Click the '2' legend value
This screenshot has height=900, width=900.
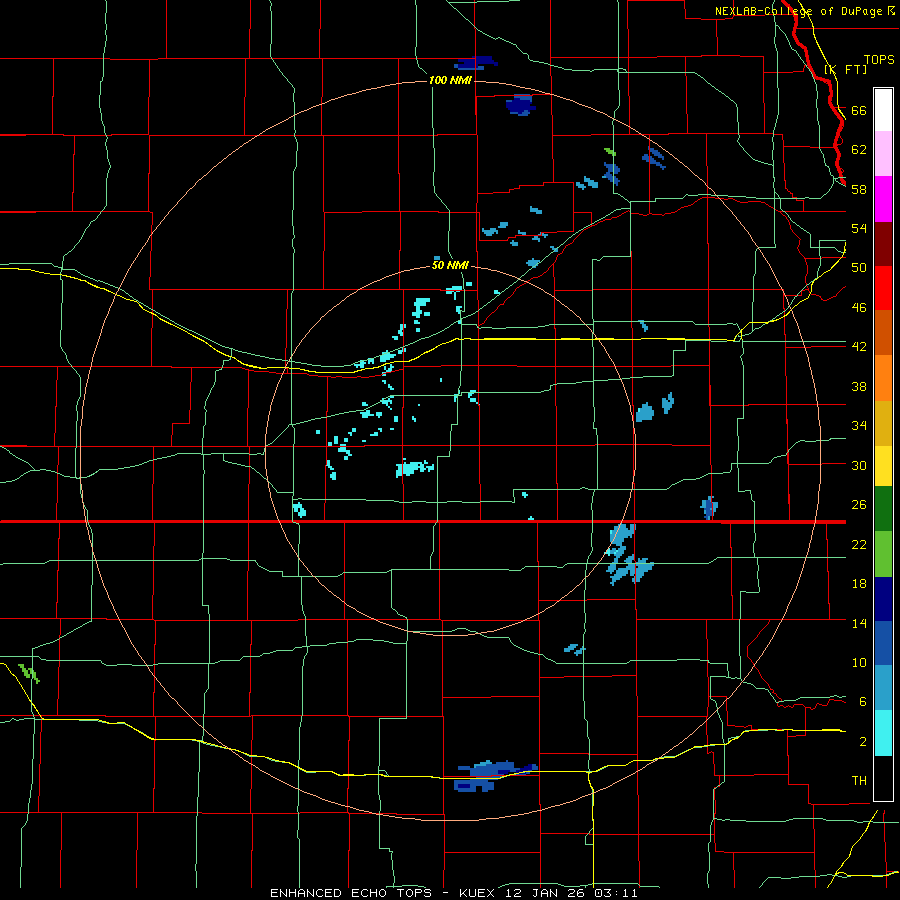coord(863,742)
